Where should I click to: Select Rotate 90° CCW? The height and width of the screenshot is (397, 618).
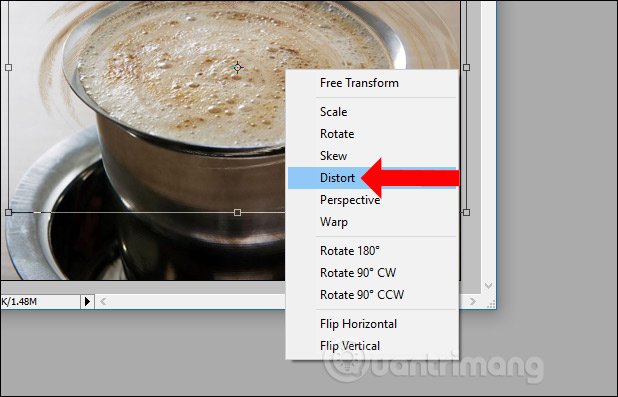[x=372, y=295]
